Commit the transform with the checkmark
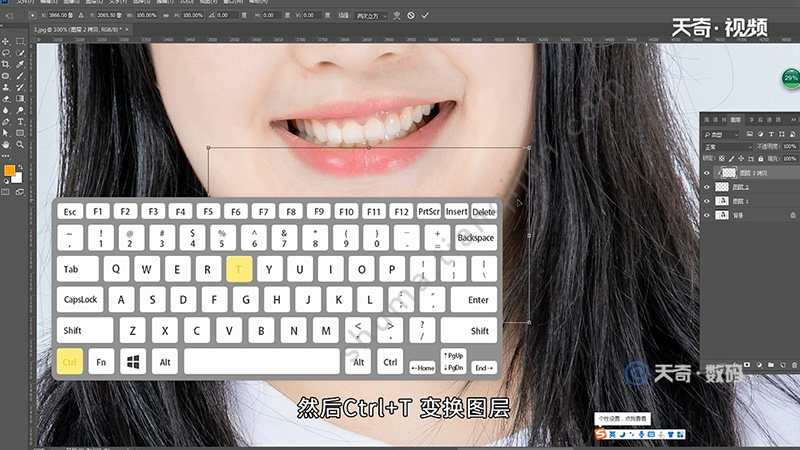 click(425, 16)
